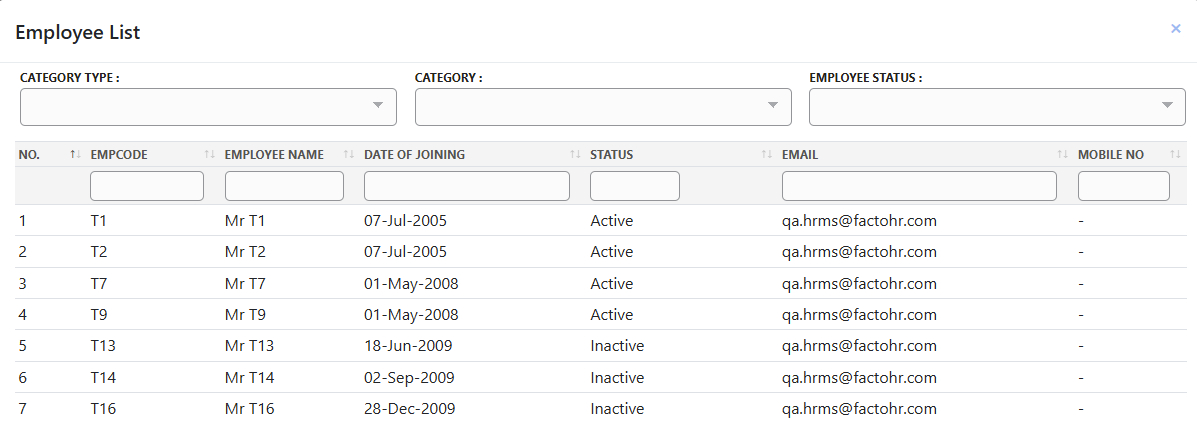Click sort arrows beside EMPCODE header
The width and height of the screenshot is (1197, 422).
pyautogui.click(x=209, y=155)
